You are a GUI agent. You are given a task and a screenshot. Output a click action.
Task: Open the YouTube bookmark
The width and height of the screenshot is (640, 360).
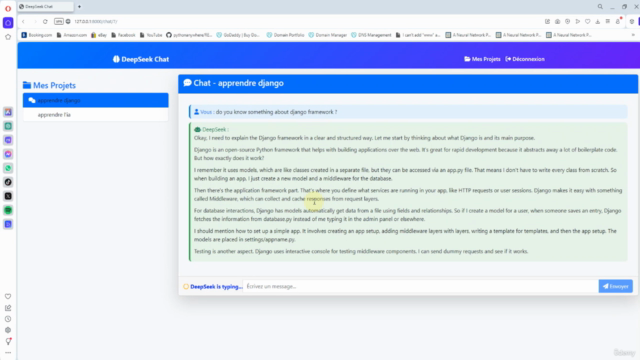pyautogui.click(x=151, y=35)
